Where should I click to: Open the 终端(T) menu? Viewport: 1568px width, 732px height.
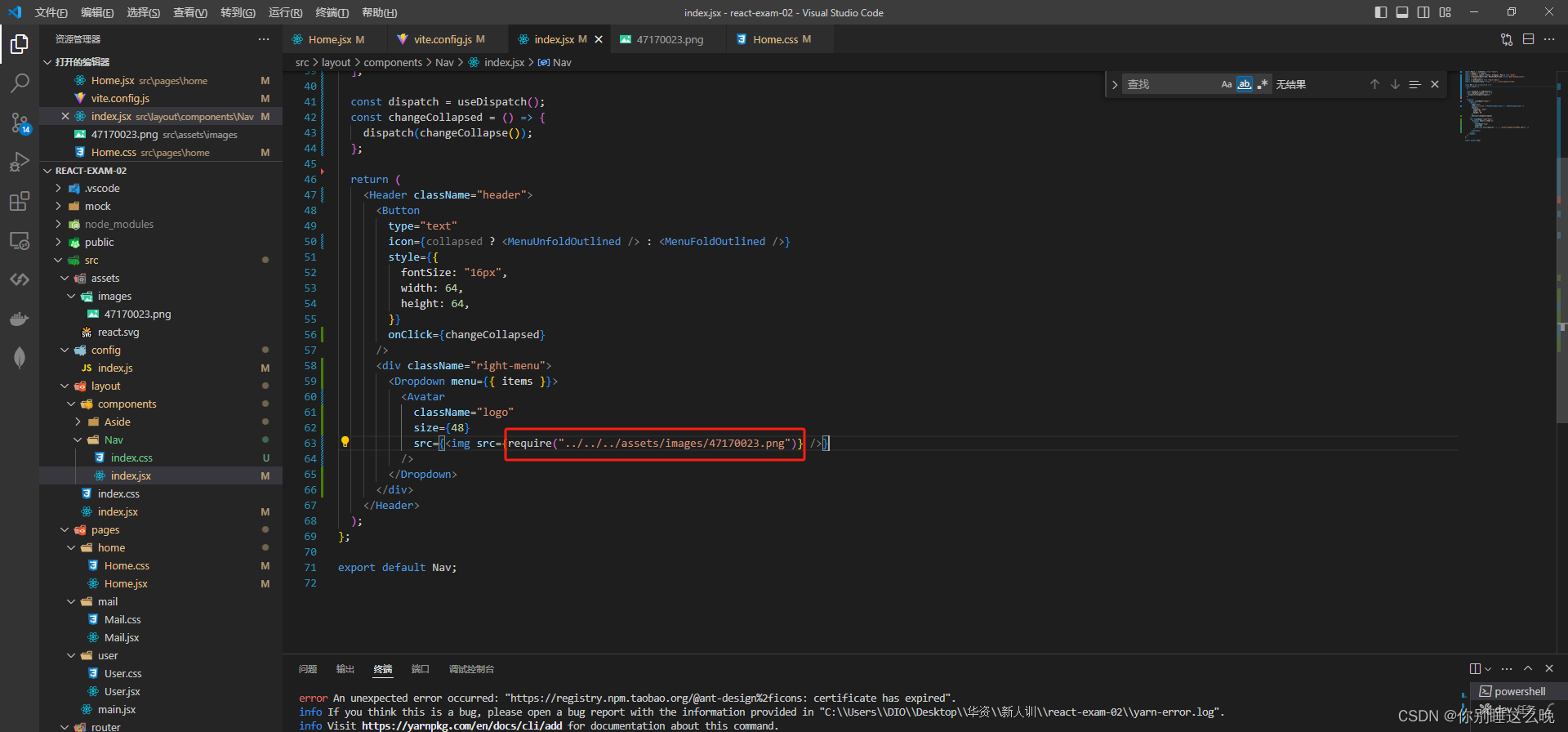pyautogui.click(x=332, y=12)
